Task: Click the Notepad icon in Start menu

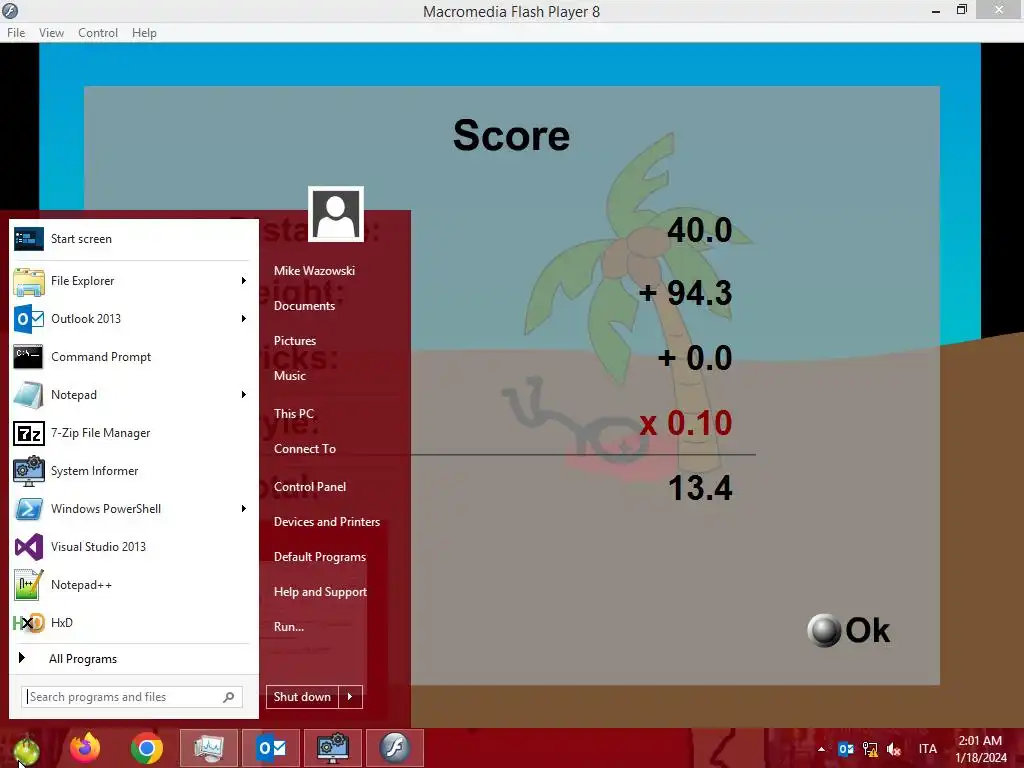Action: 29,394
